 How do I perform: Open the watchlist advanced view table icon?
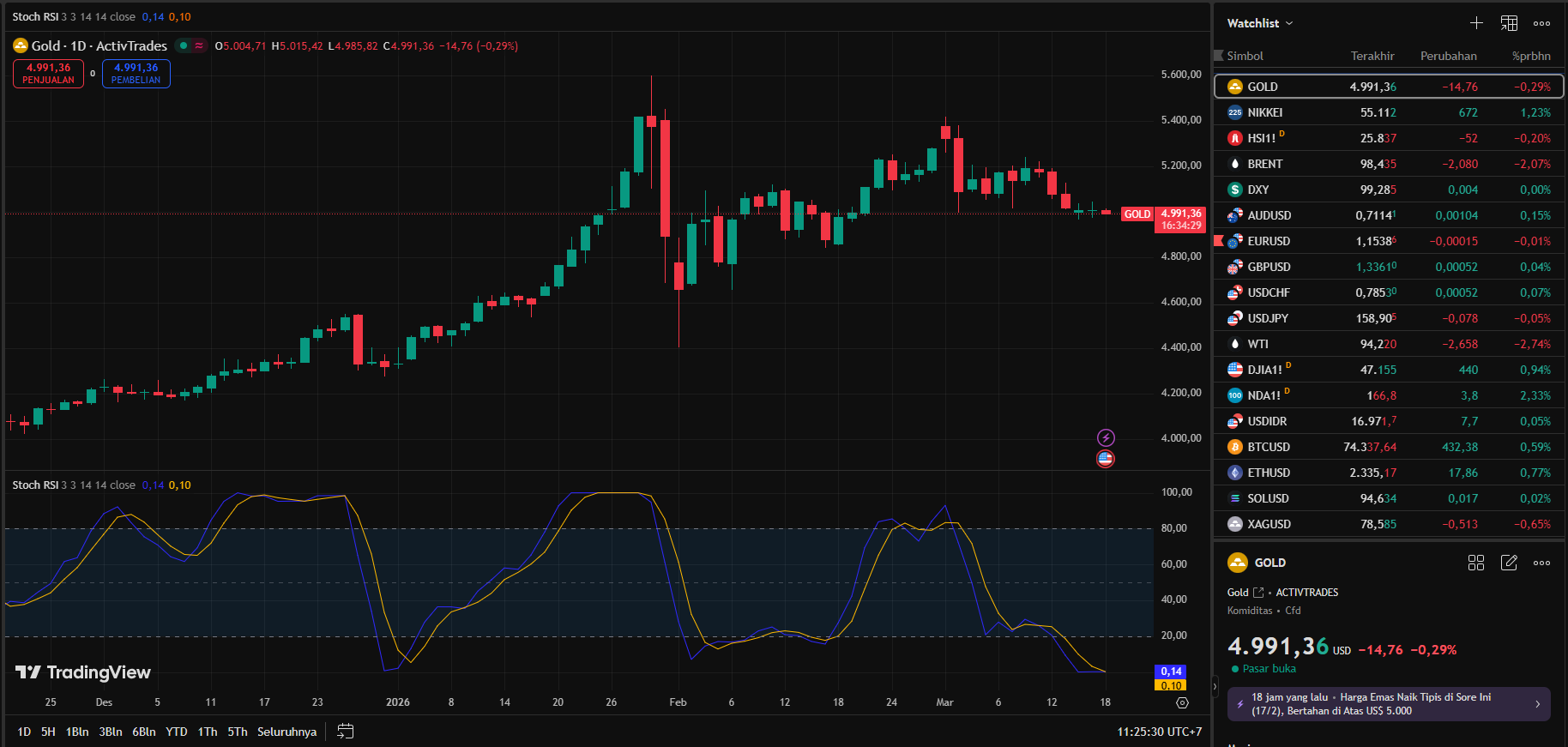[1509, 23]
